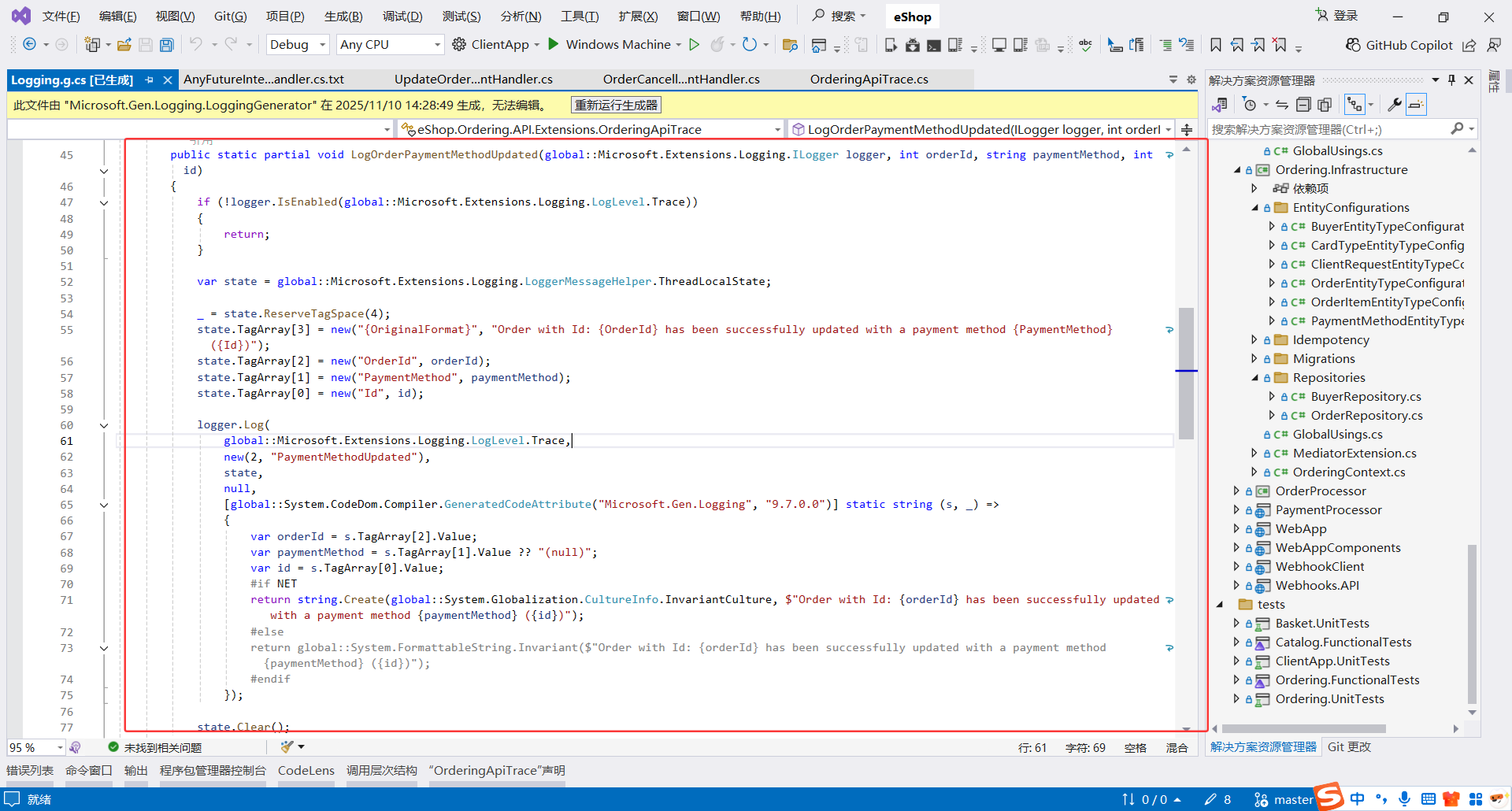Click the code cleanup broom icon
Viewport: 1512px width, 811px height.
tap(287, 746)
